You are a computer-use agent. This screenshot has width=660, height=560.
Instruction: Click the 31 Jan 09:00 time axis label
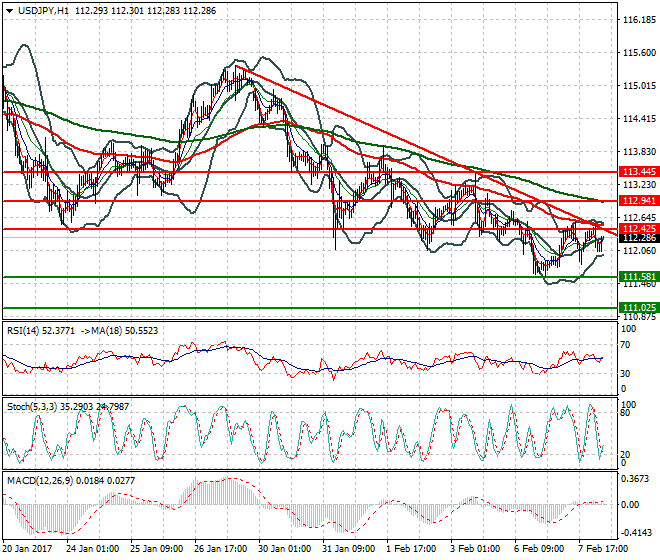(x=349, y=549)
